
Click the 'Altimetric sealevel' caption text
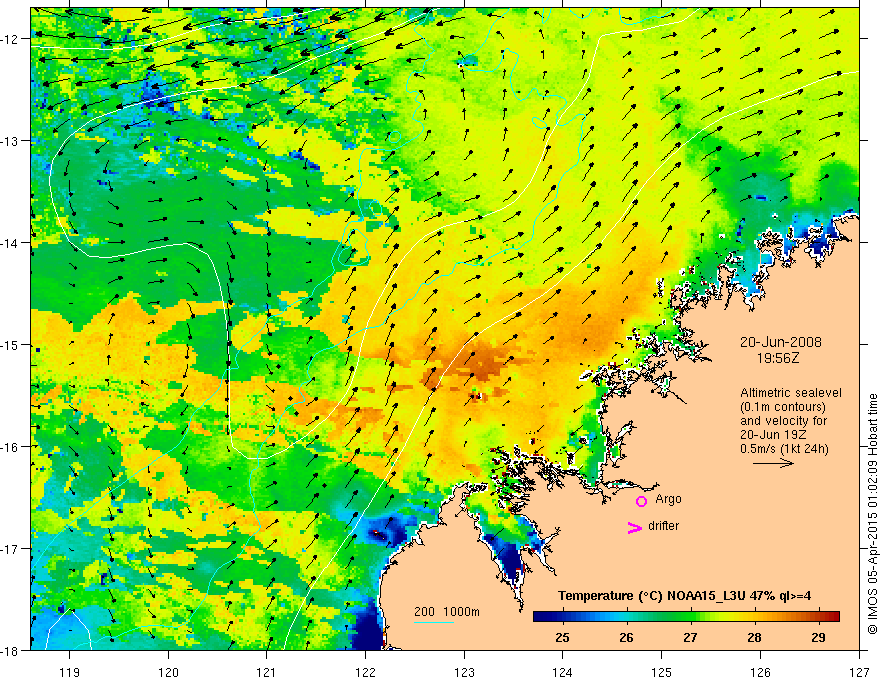pos(791,393)
